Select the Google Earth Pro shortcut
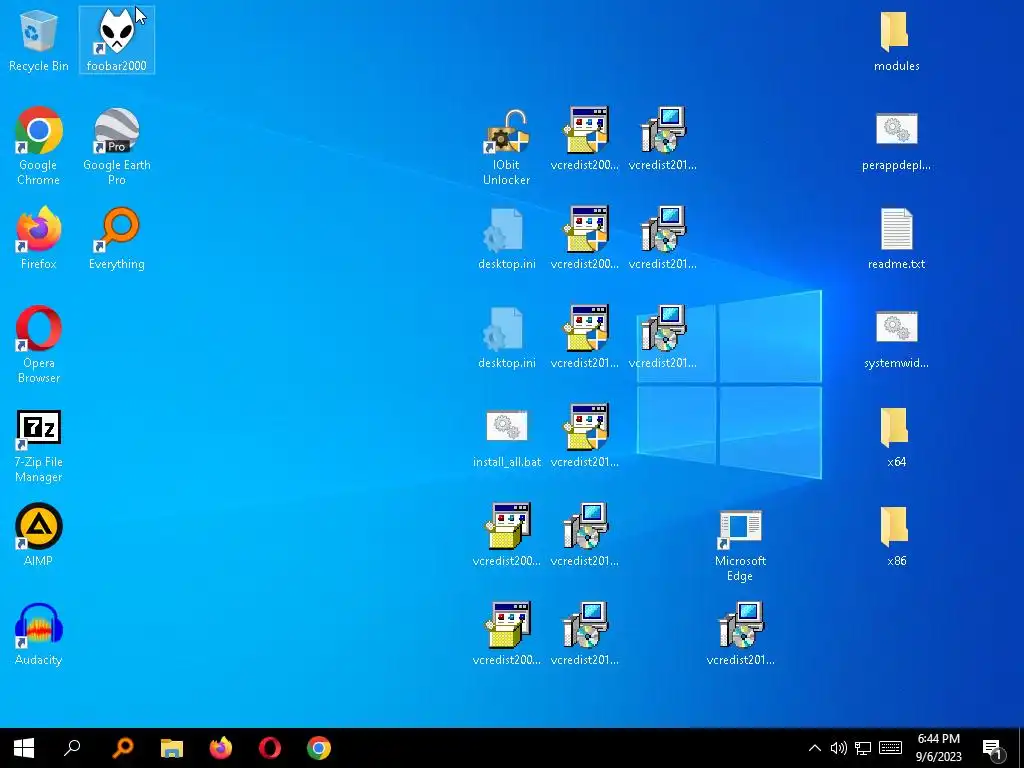This screenshot has width=1024, height=768. pos(116,146)
